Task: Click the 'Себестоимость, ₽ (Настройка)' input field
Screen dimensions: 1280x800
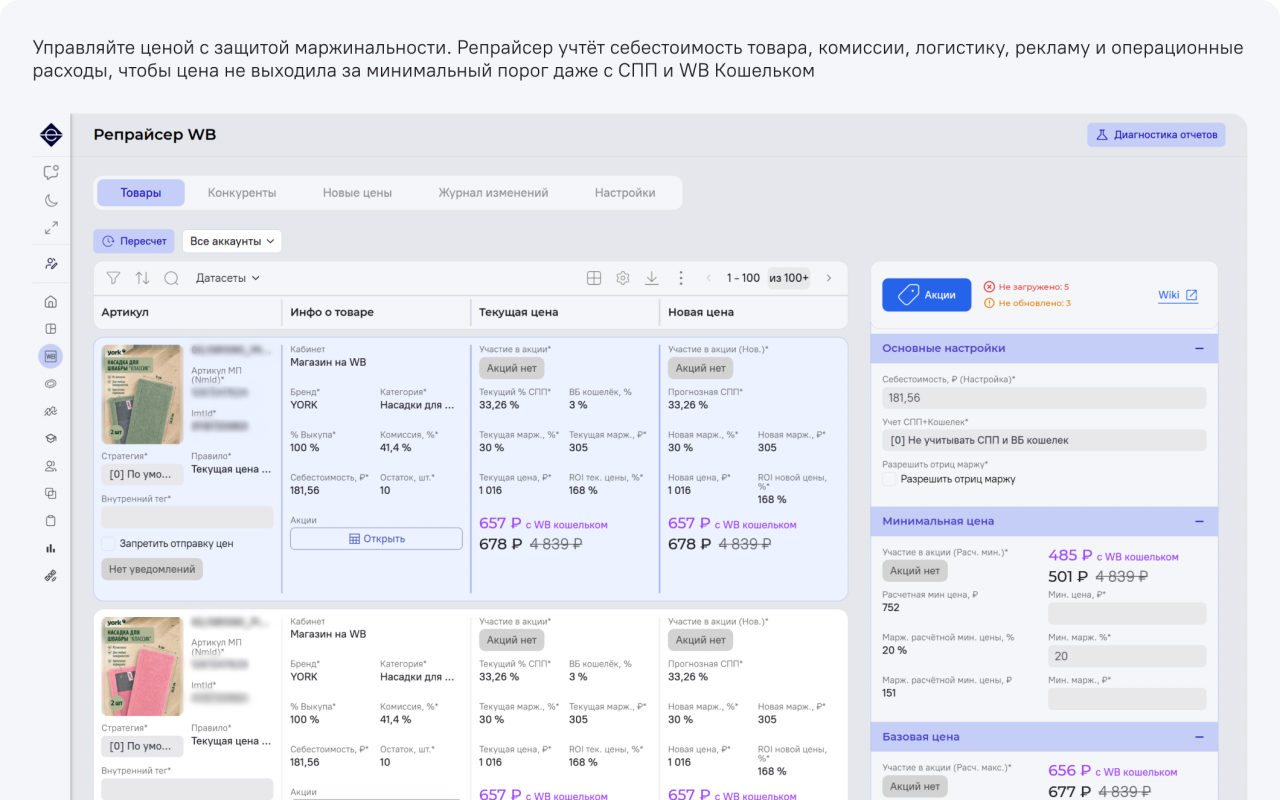Action: (x=1044, y=398)
